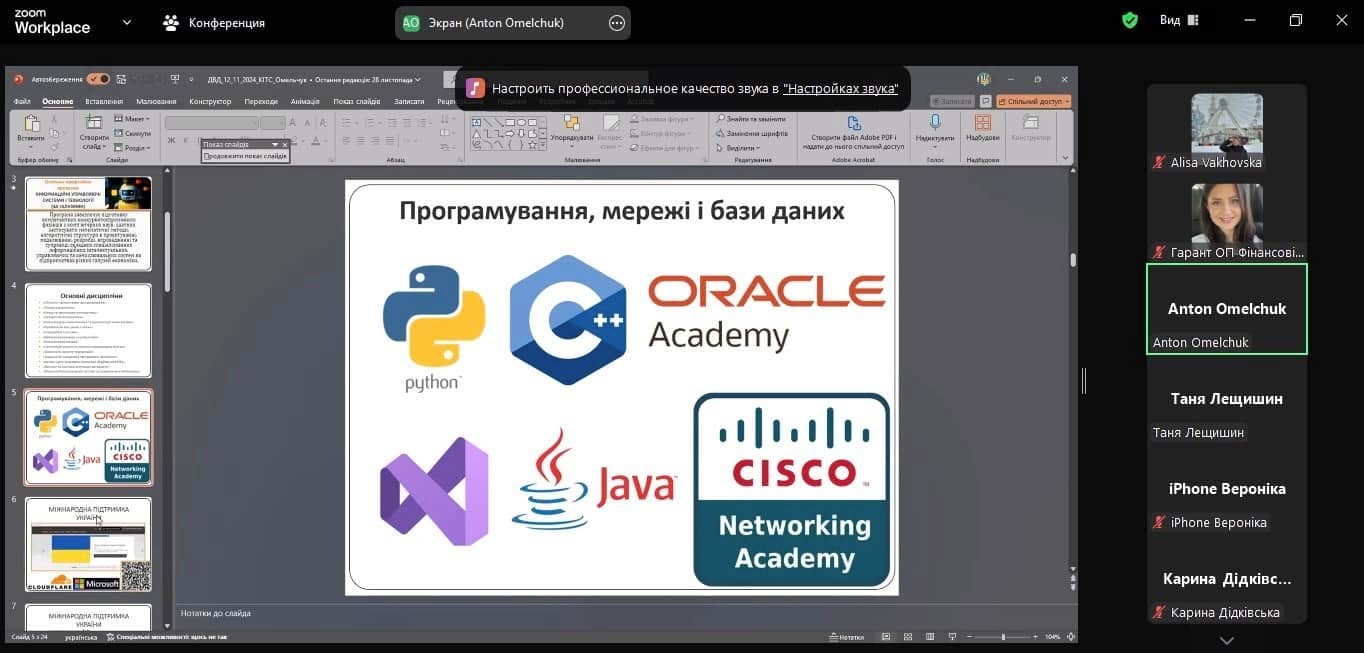Click the comments icon beside Спільний доступ
This screenshot has height=653, width=1364.
pos(986,101)
